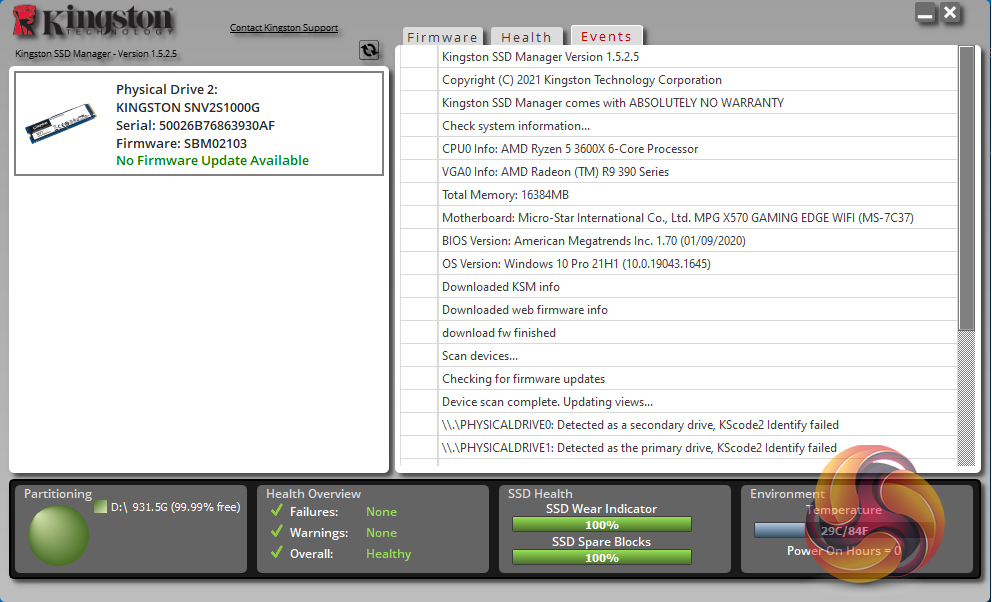992x602 pixels.
Task: Click the 'Firmware: SBM02103' text
Action: click(182, 144)
